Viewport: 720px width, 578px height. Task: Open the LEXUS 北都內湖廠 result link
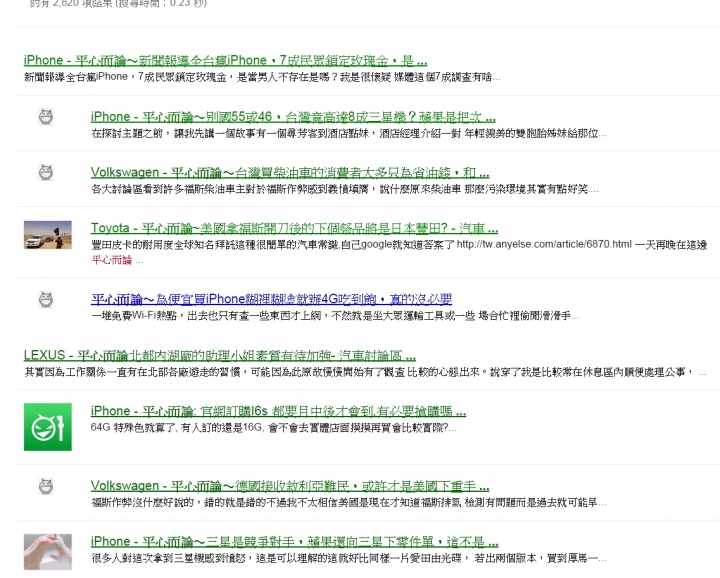220,355
